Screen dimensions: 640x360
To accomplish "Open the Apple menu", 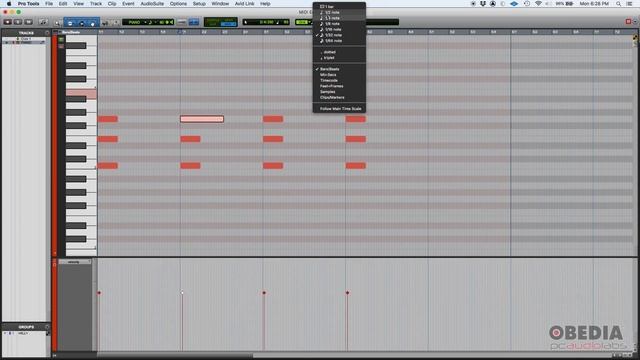I will tap(9, 3).
